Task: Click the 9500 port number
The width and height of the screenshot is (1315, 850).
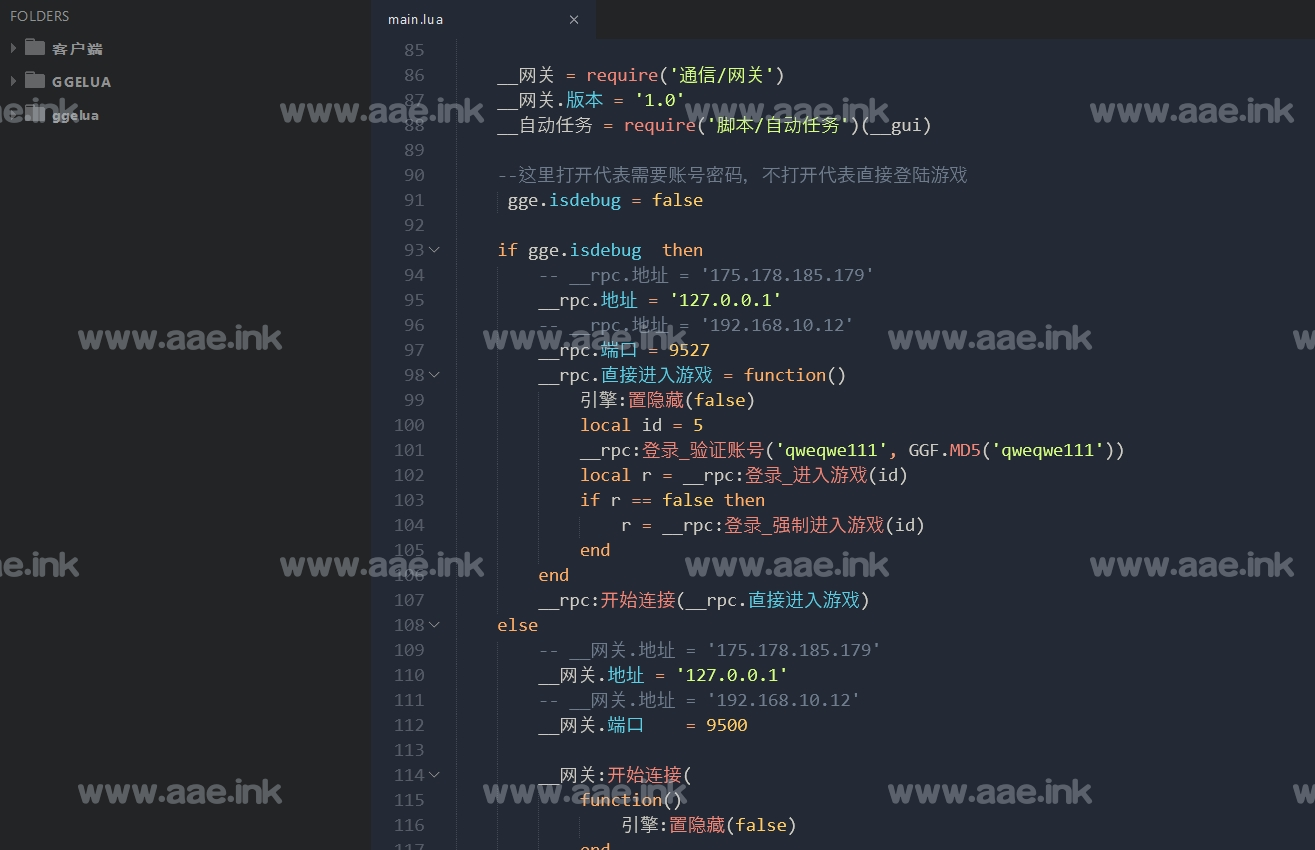Action: [x=726, y=725]
